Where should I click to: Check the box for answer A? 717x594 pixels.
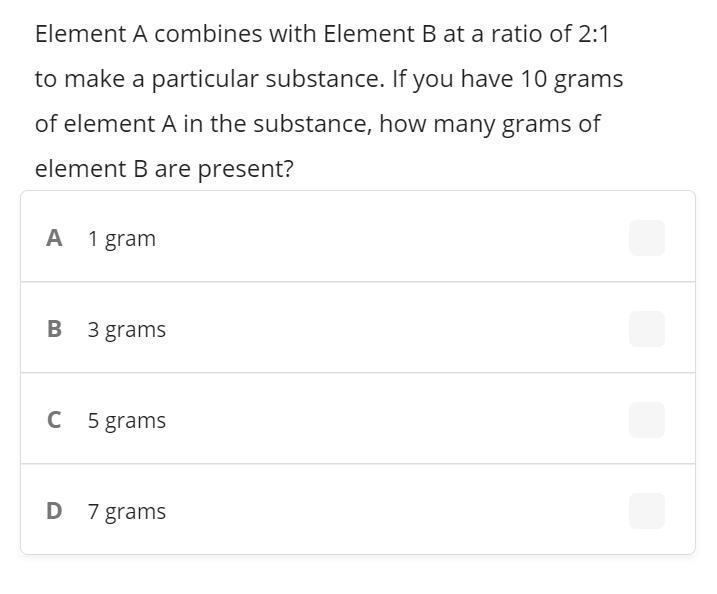[646, 238]
